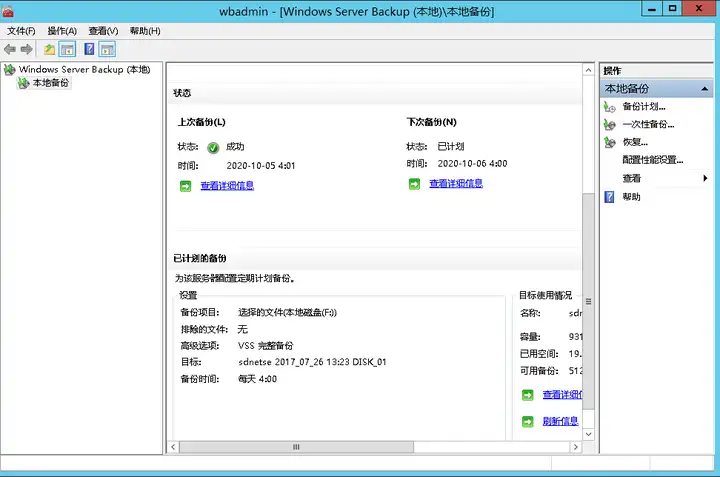Click the Windows Server Backup tree root icon
Viewport: 720px width, 477px height.
click(10, 70)
